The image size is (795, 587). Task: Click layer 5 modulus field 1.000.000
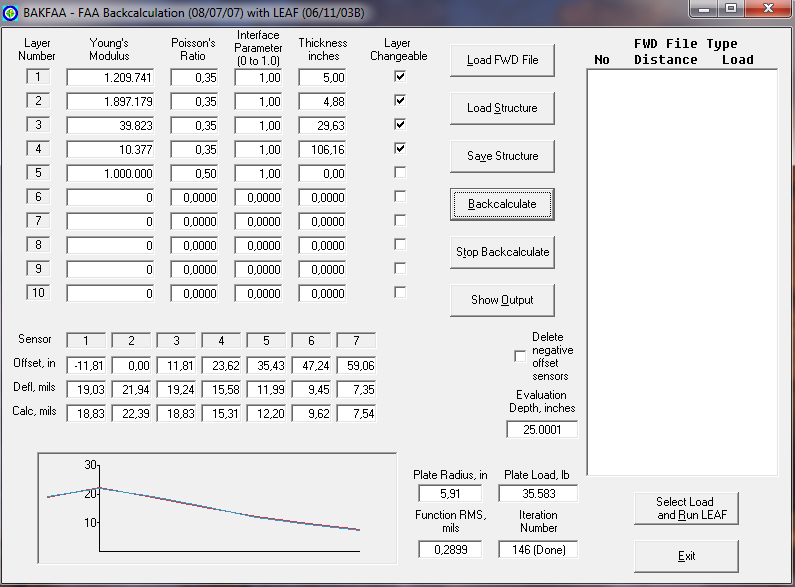110,174
